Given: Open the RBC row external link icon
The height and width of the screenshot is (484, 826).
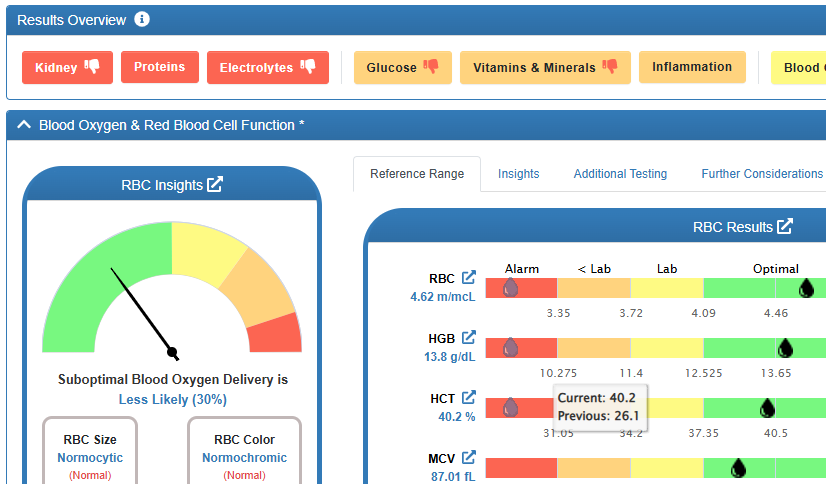Looking at the screenshot, I should click(x=469, y=277).
